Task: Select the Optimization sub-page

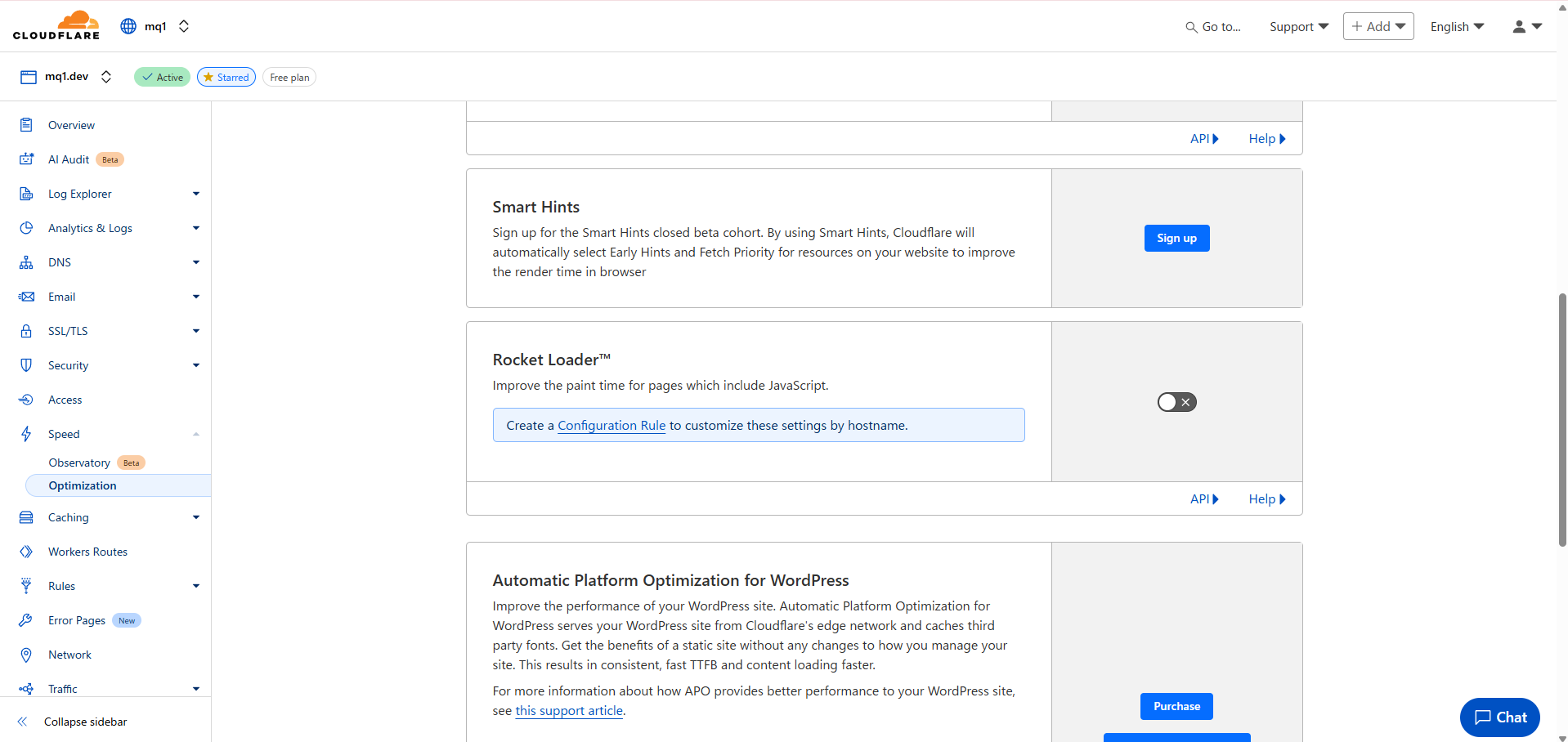Action: pos(118,485)
